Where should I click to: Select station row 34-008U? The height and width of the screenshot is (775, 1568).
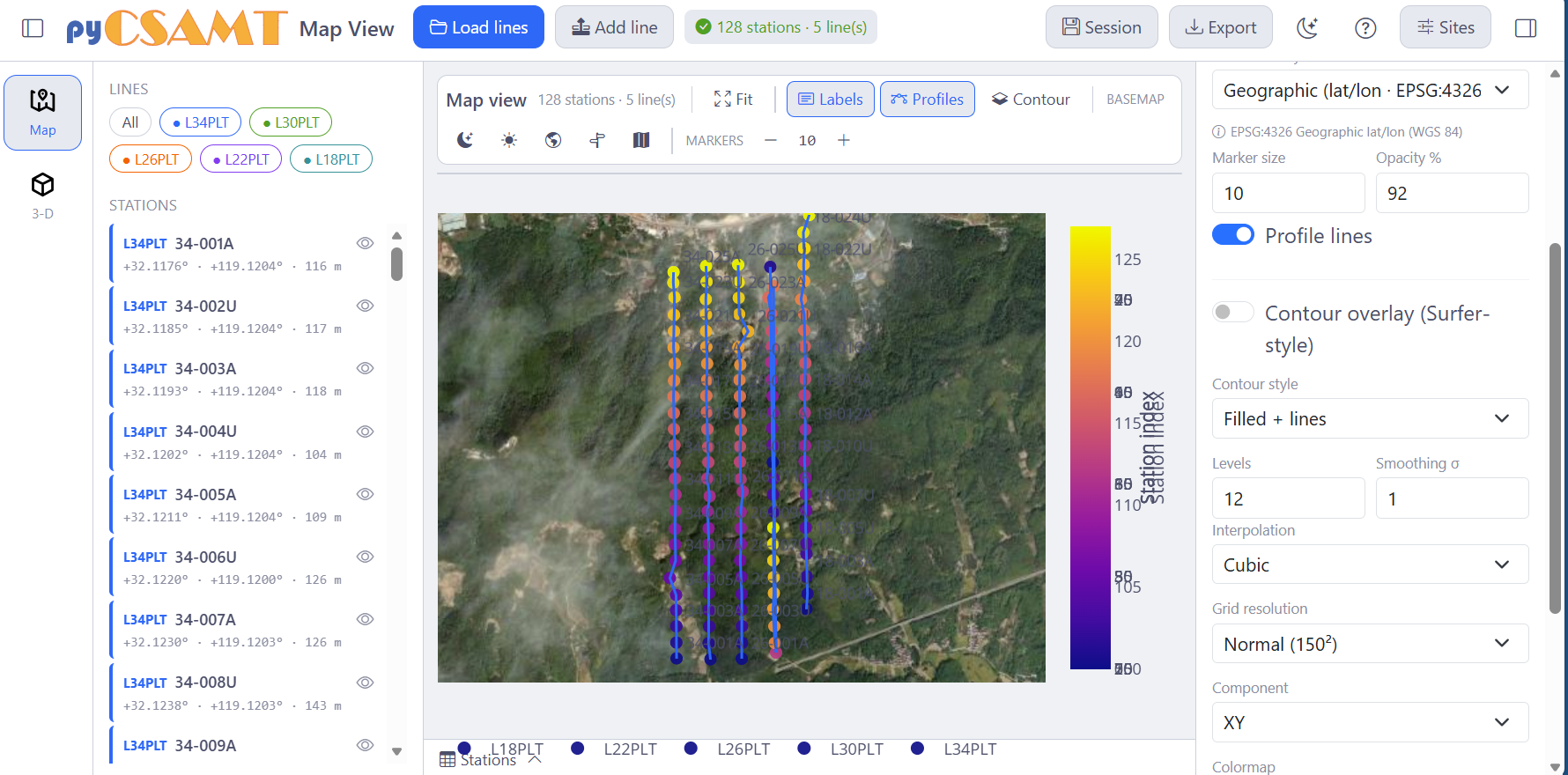pos(248,693)
